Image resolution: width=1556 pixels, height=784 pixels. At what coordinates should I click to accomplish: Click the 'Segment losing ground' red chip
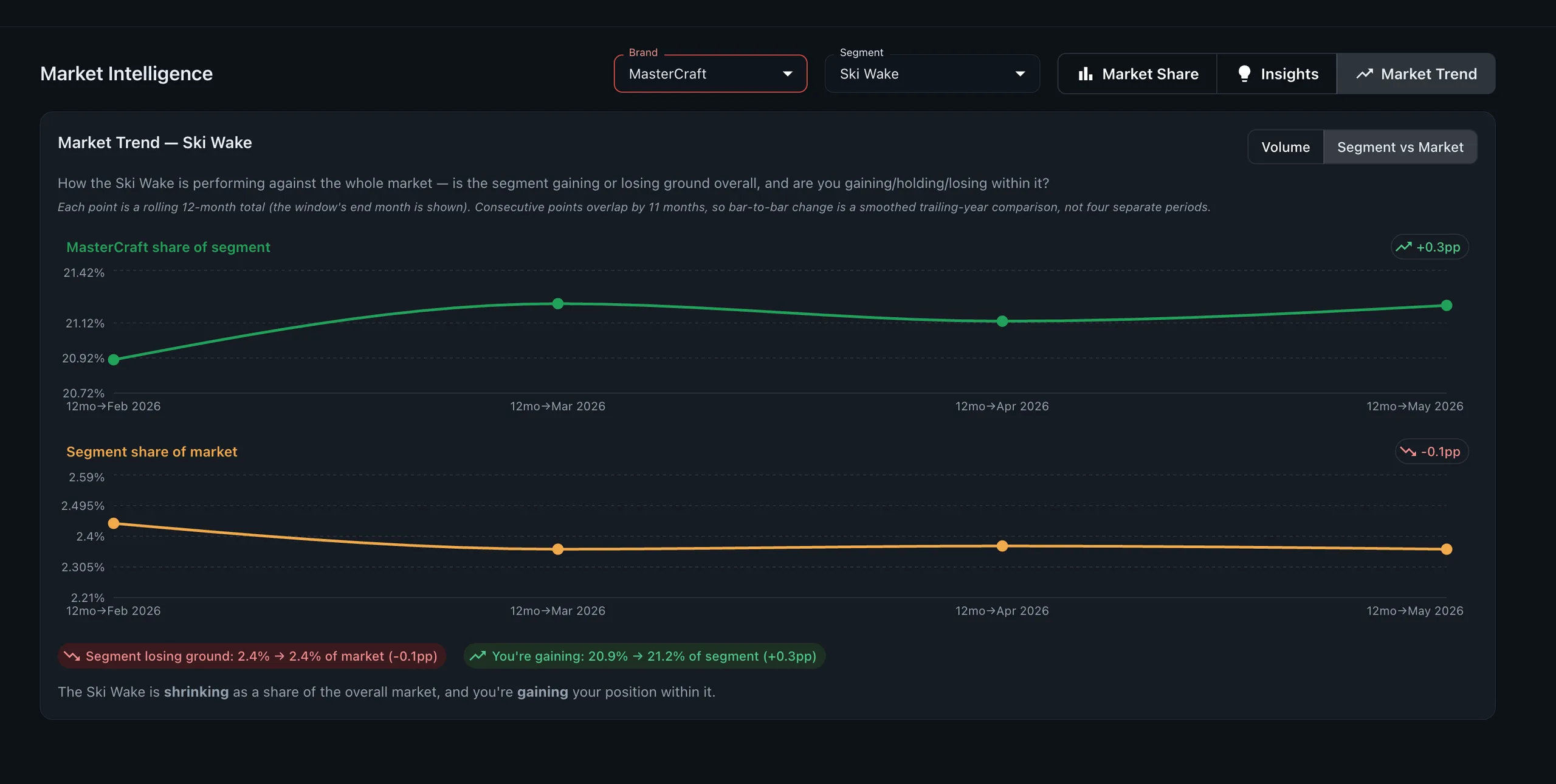(252, 656)
